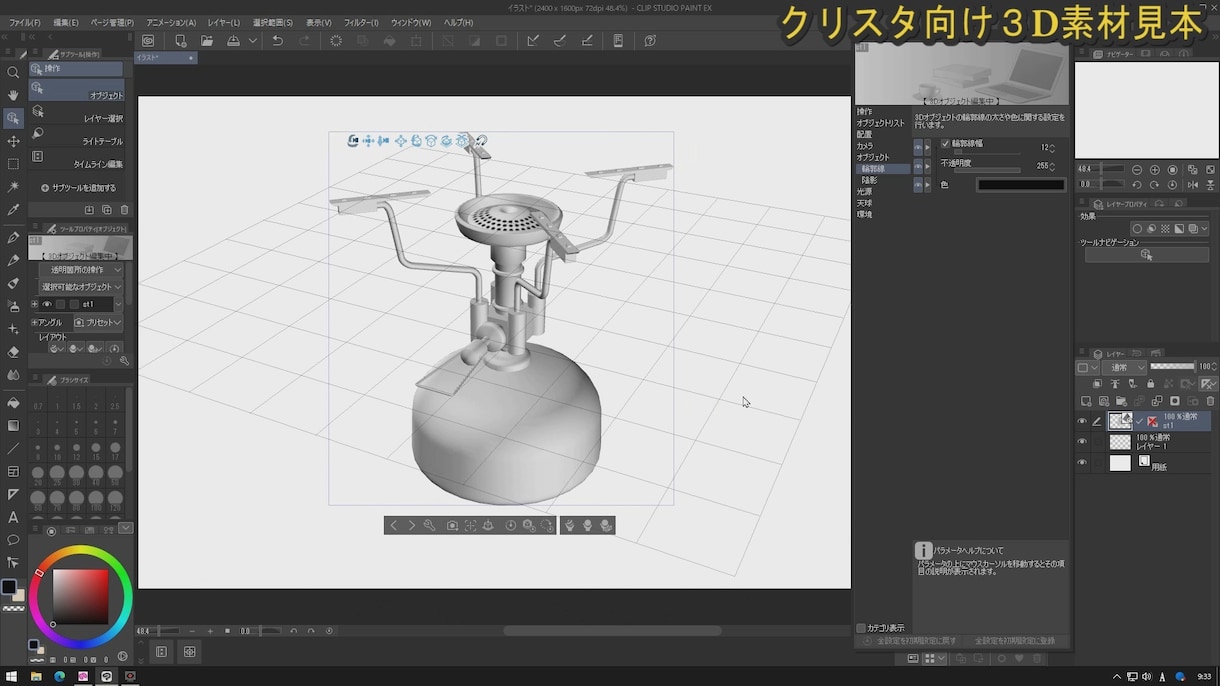Select the Move layer tool
The image size is (1220, 686).
click(x=13, y=141)
